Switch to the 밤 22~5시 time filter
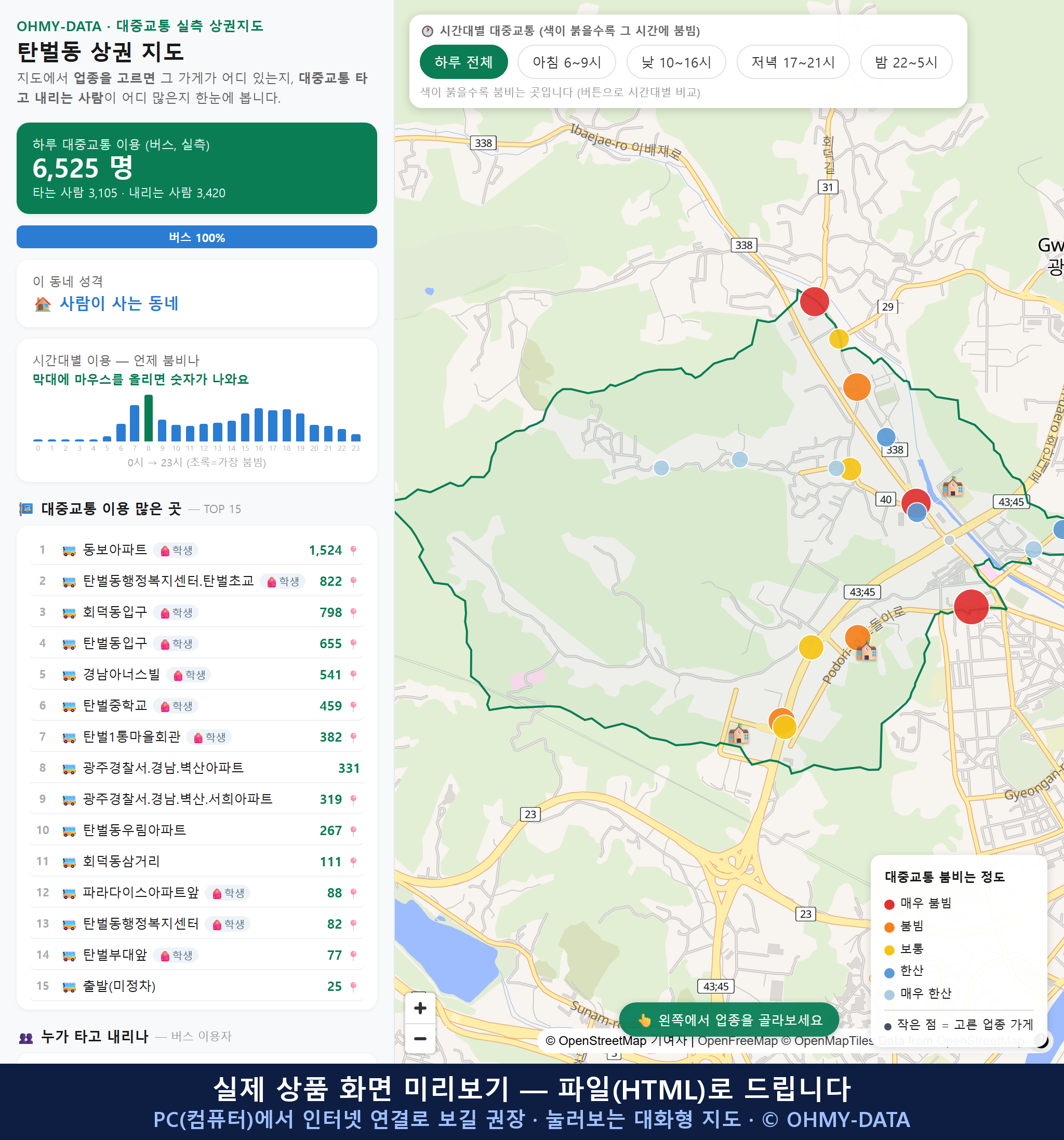The height and width of the screenshot is (1140, 1064). coord(906,62)
